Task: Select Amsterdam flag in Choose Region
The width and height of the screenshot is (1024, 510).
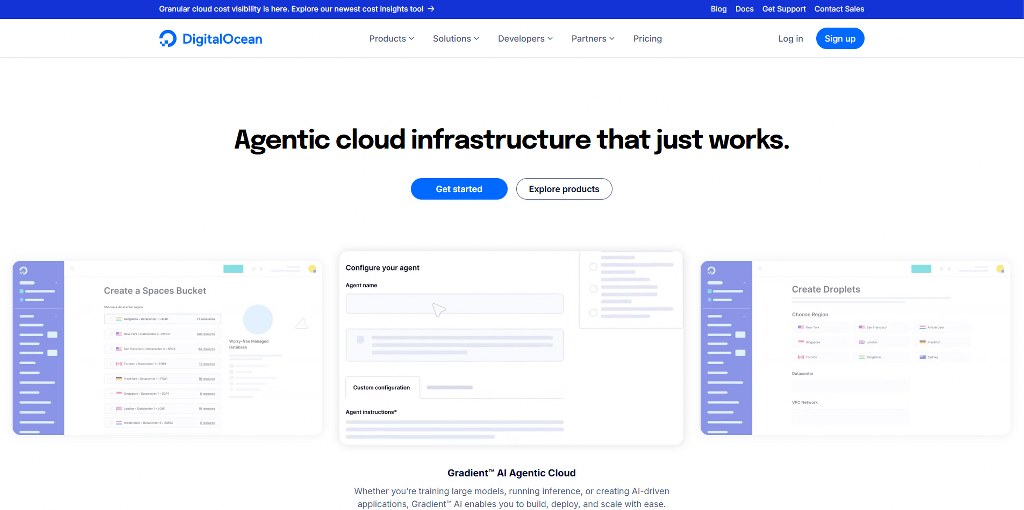Action: click(923, 327)
